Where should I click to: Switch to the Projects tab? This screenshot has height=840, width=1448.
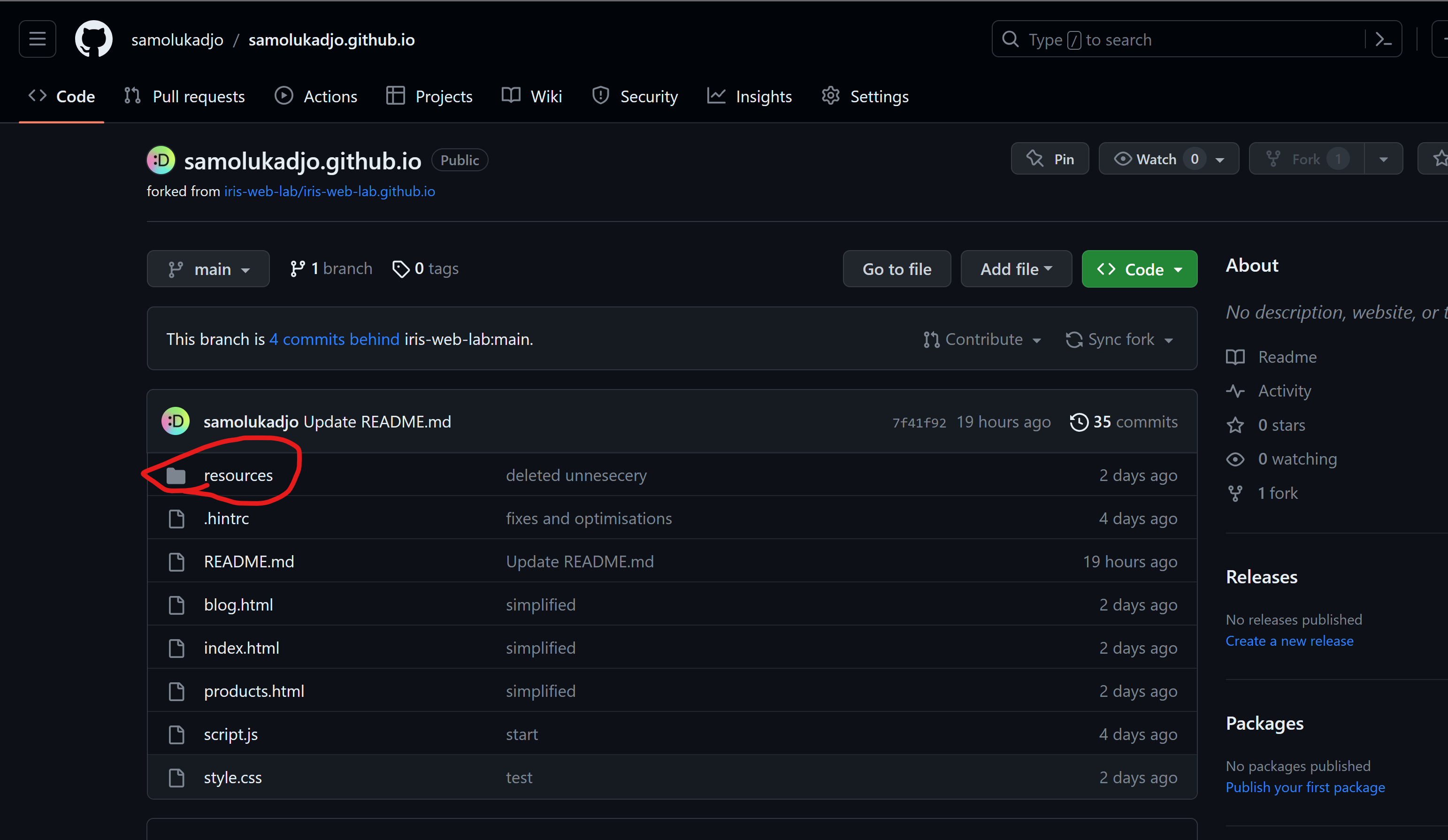point(429,96)
